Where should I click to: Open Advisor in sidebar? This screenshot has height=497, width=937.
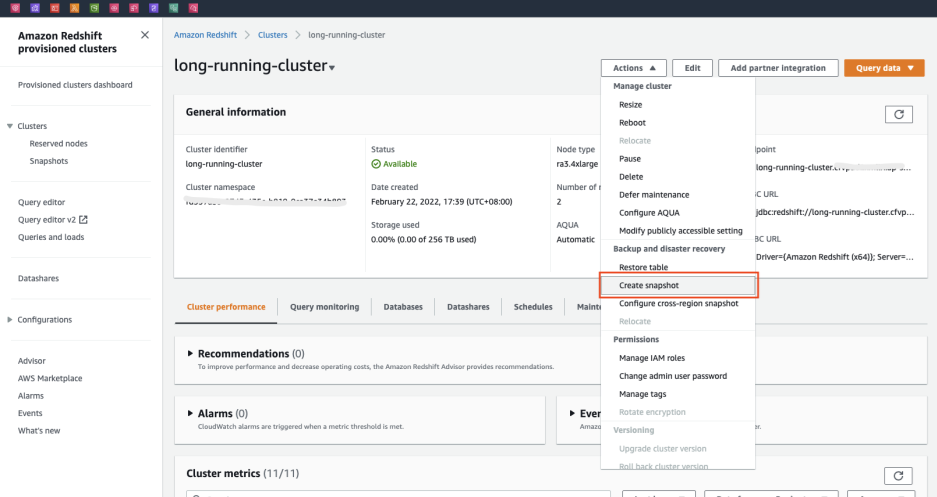32,361
